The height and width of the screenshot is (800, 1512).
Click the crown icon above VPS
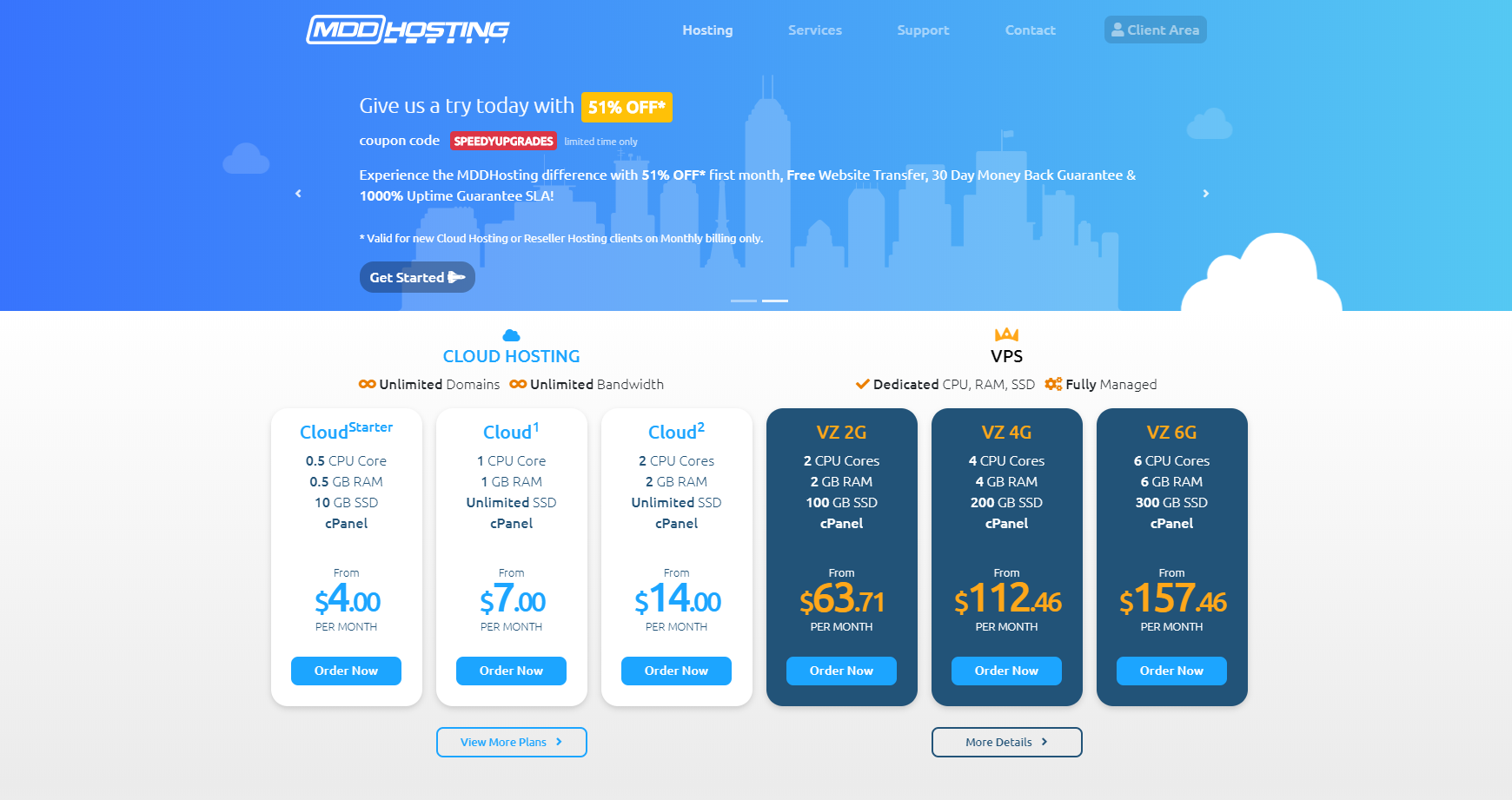tap(1006, 334)
